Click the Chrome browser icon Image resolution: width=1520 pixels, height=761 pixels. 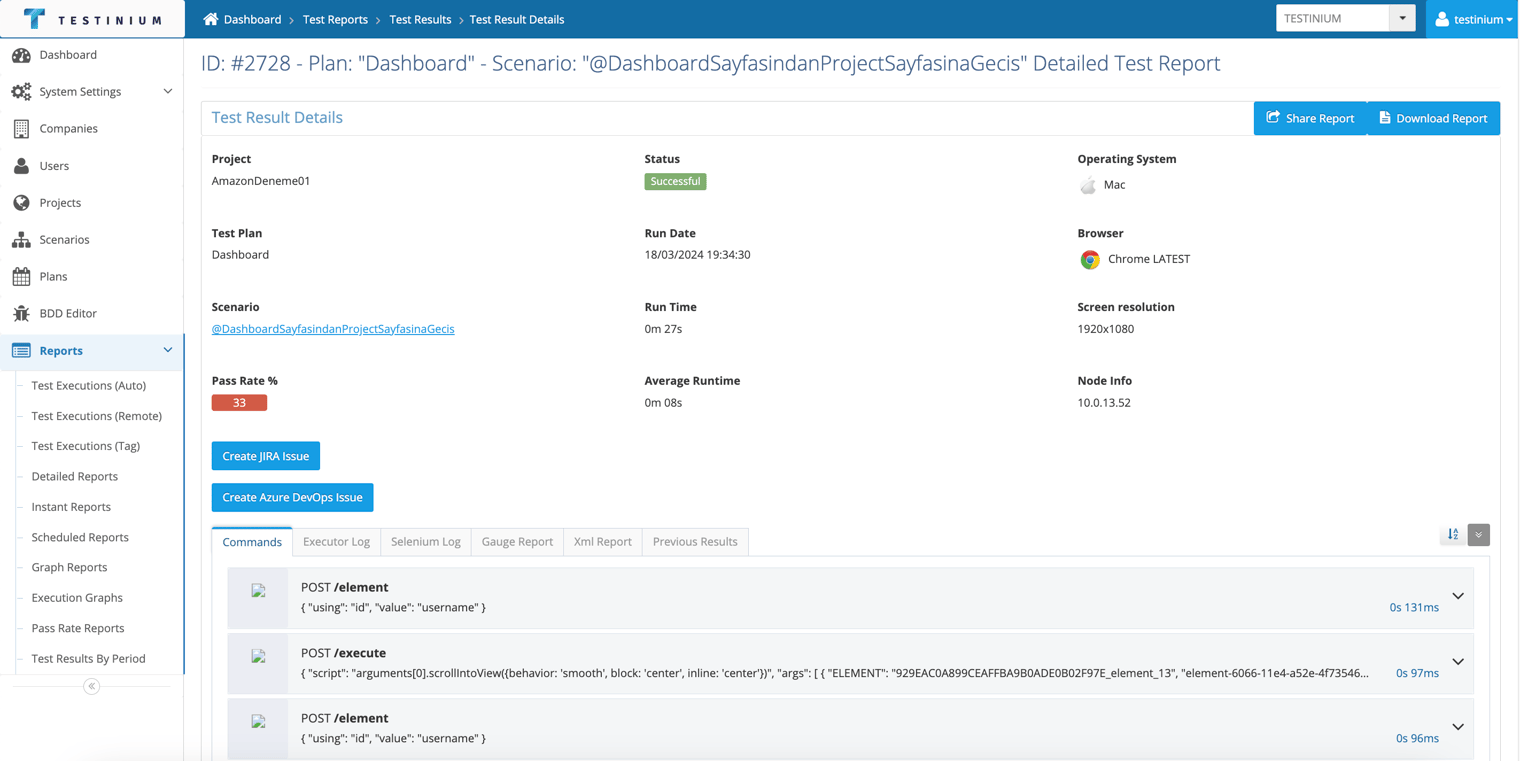tap(1090, 259)
